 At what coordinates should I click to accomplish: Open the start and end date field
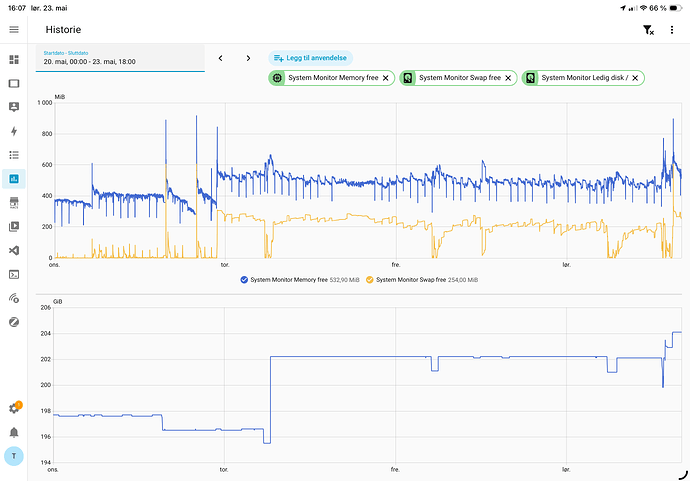tap(120, 58)
